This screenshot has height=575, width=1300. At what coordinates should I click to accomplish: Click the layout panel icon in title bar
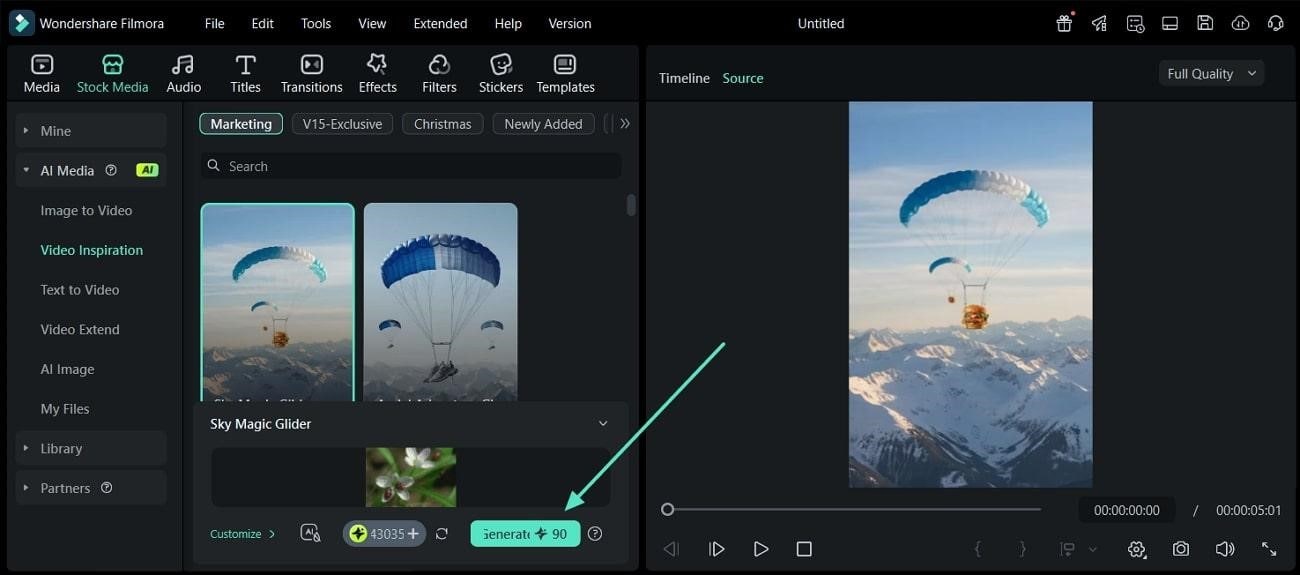1170,23
